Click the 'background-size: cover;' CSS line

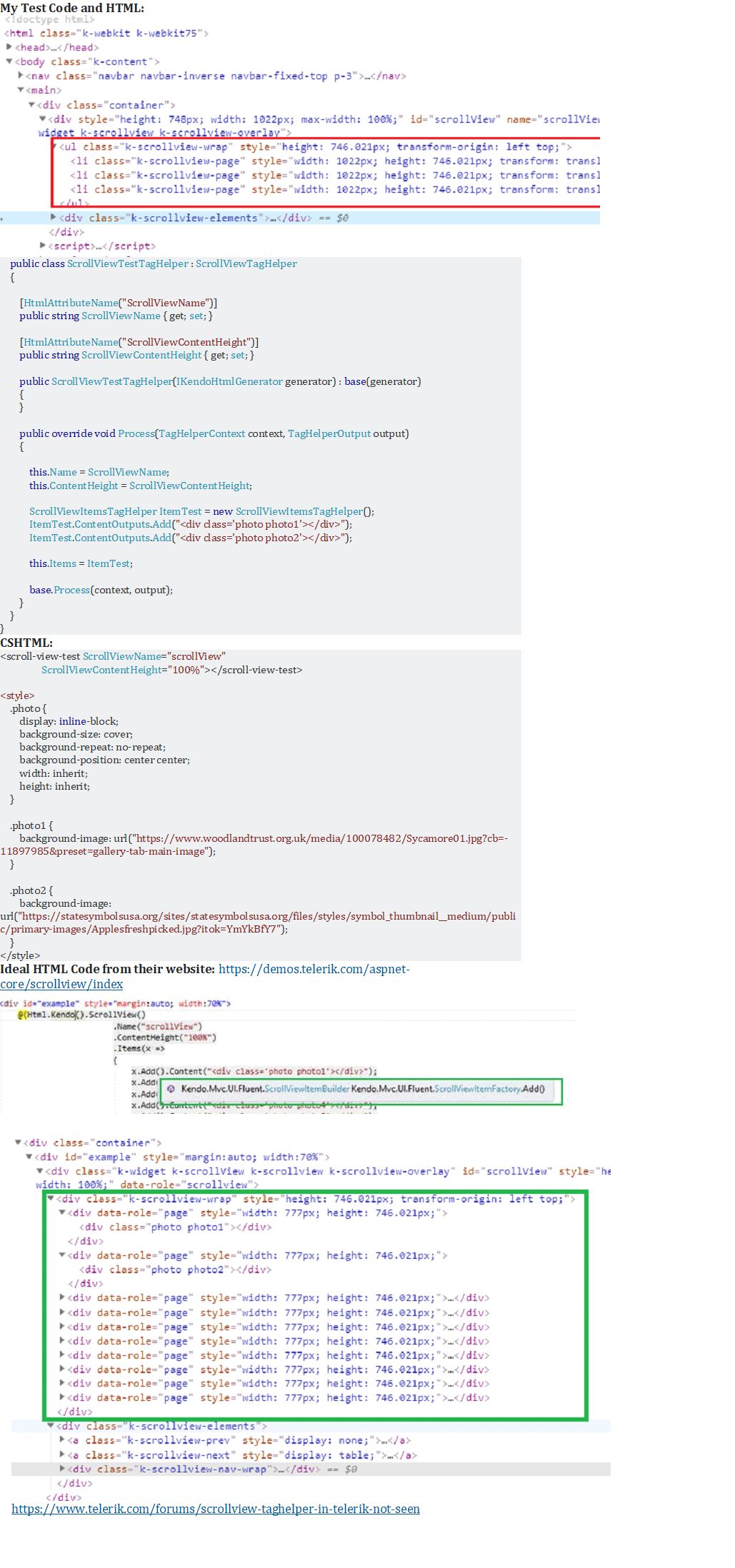76,734
